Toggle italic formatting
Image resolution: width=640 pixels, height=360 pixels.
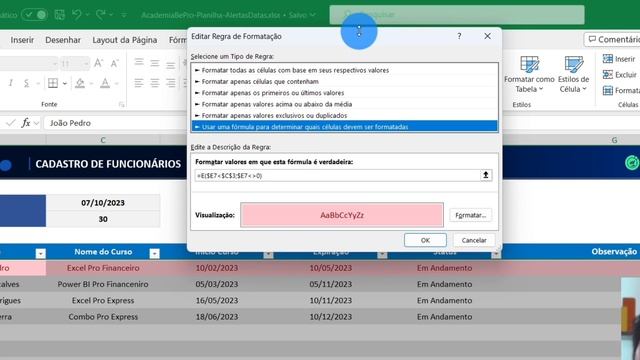[11, 83]
